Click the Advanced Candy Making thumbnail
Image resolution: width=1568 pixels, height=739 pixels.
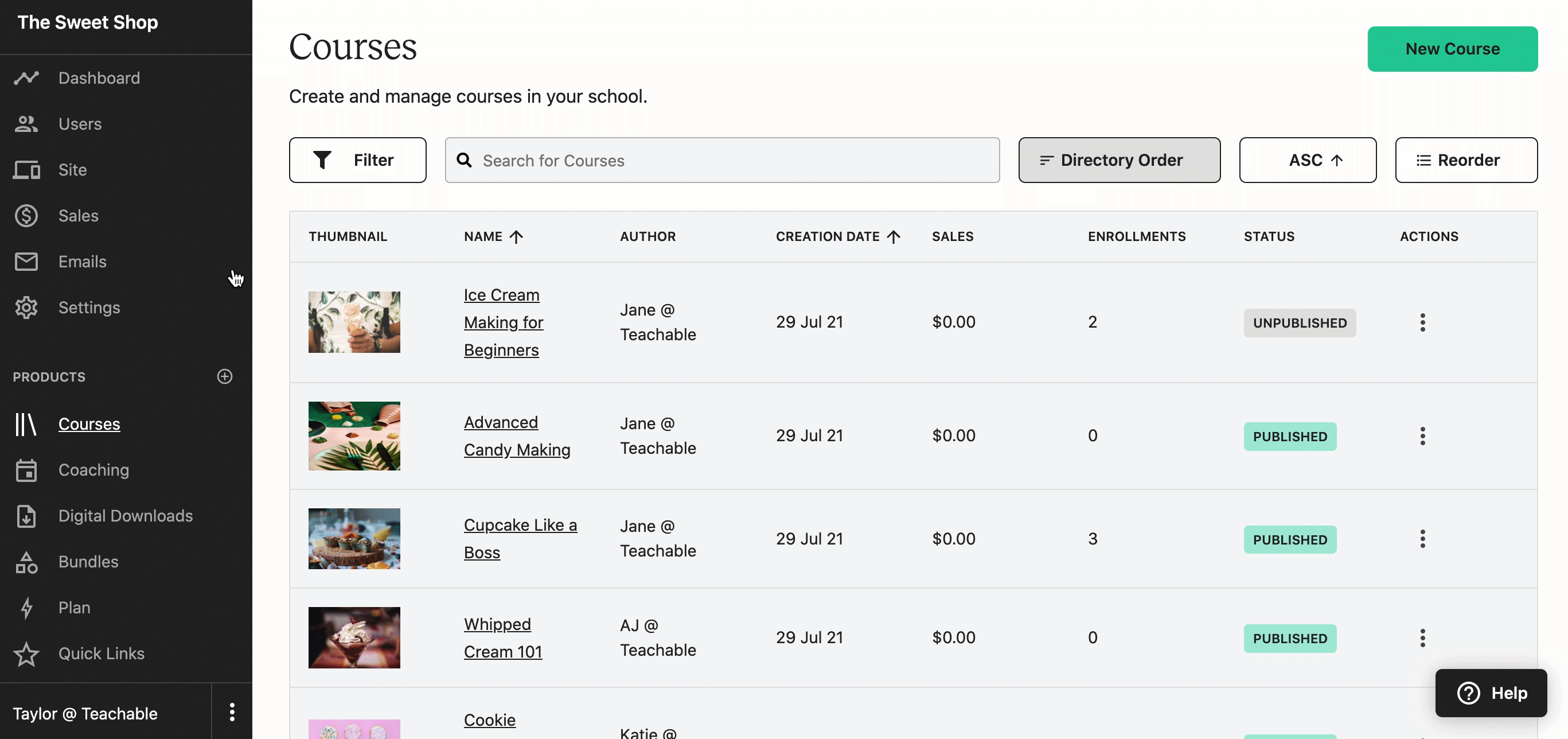(x=354, y=436)
